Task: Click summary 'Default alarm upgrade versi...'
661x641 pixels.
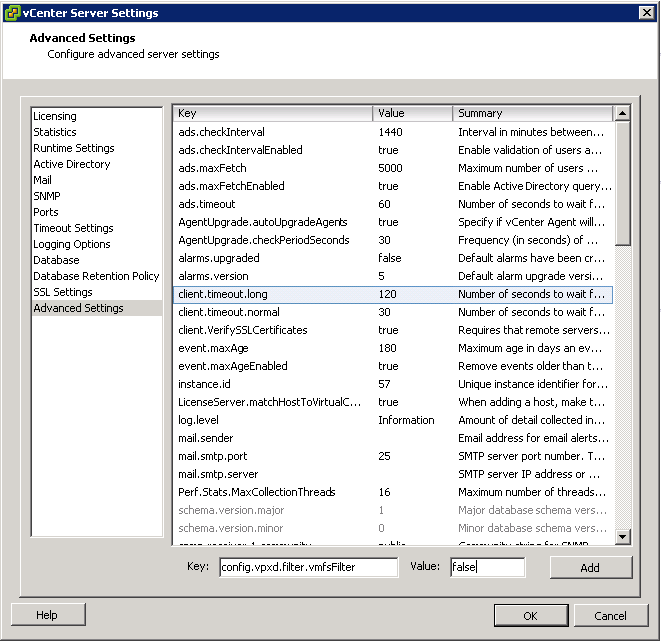Action: click(x=531, y=276)
